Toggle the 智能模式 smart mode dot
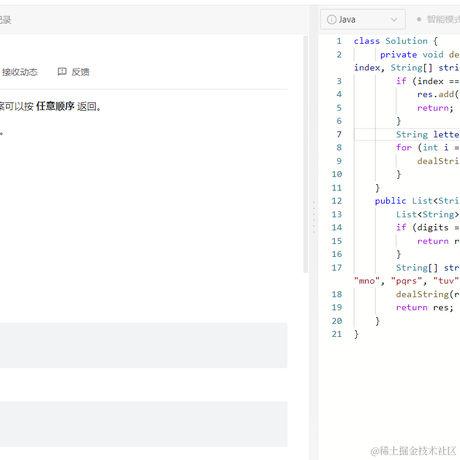 [x=419, y=19]
